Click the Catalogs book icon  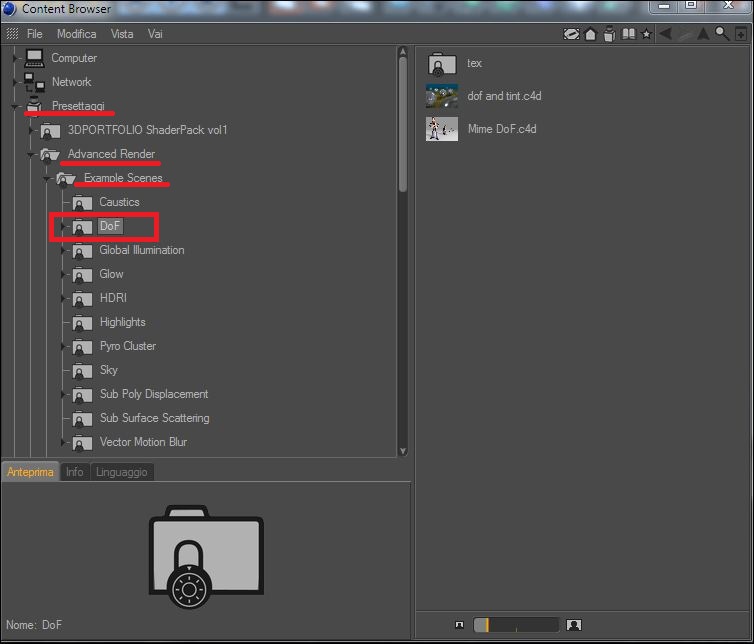coord(628,34)
